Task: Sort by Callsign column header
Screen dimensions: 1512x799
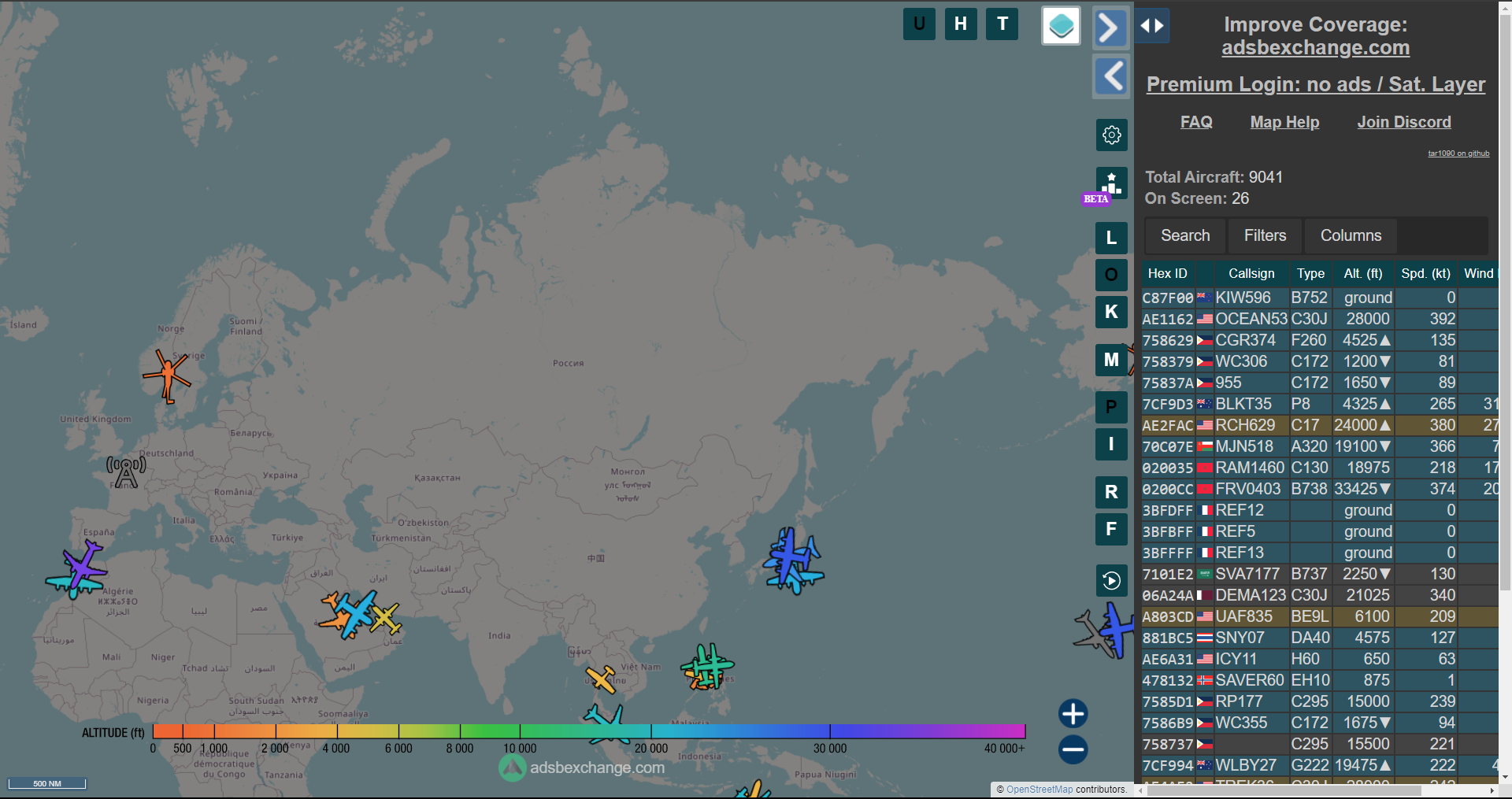Action: point(1251,273)
